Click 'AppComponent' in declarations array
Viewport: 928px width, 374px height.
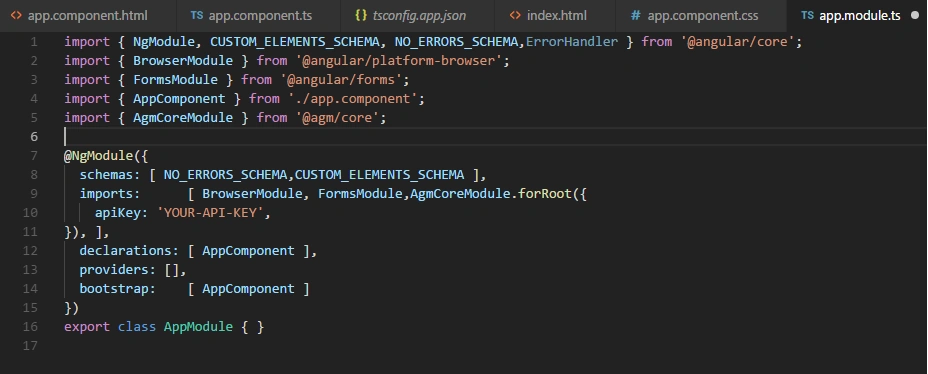coord(249,250)
